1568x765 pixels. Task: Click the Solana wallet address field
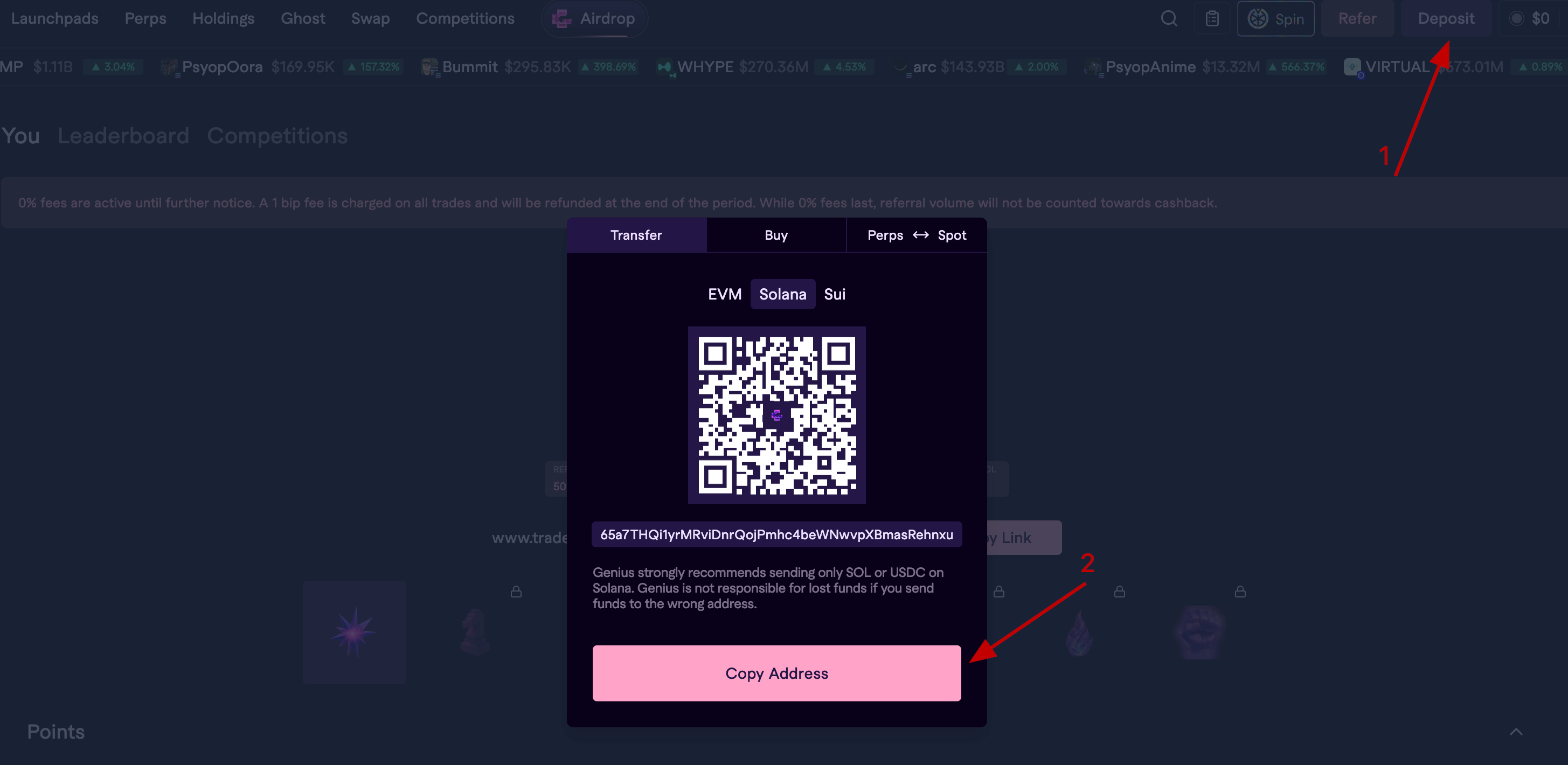pyautogui.click(x=776, y=534)
